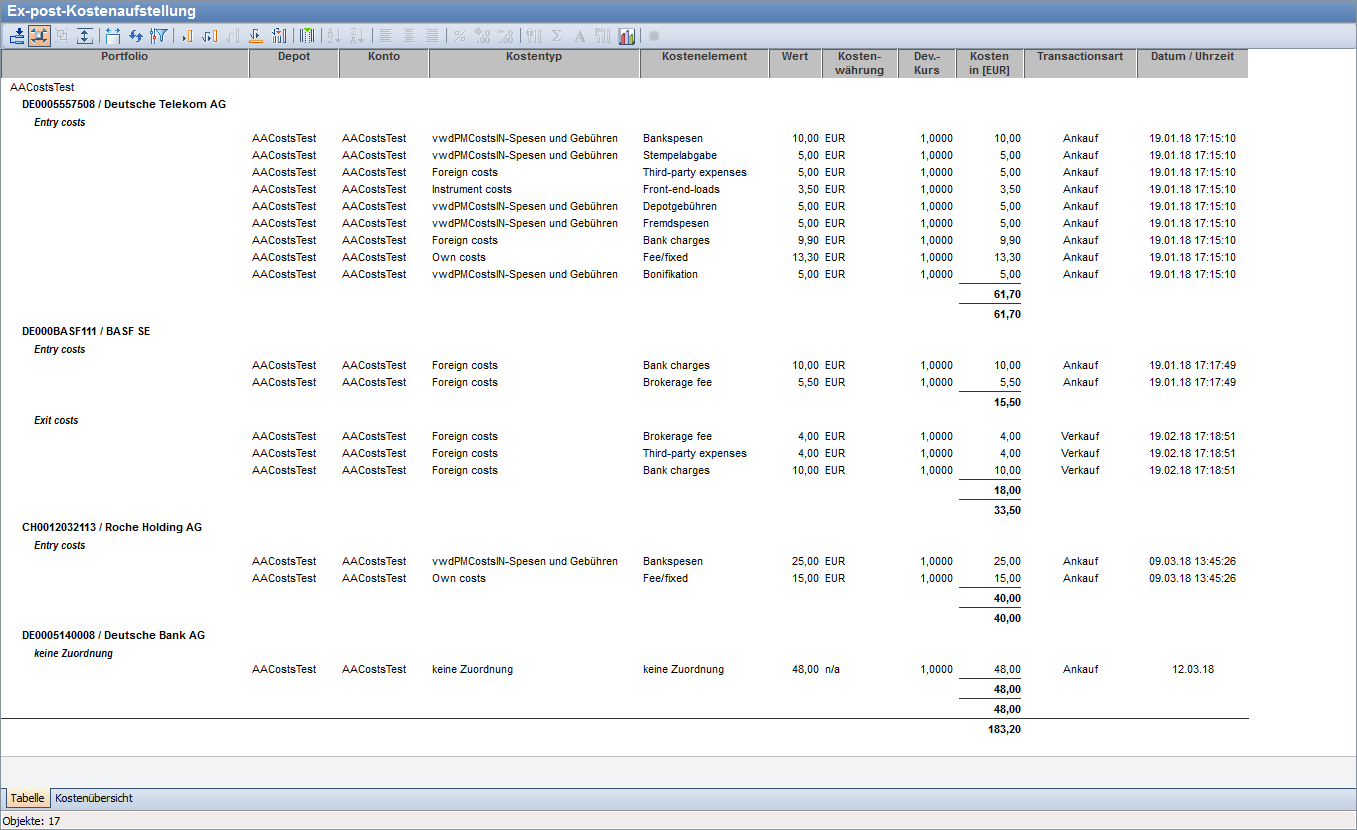Click the chart diagram icon in toolbar
The image size is (1357, 830).
tap(627, 36)
